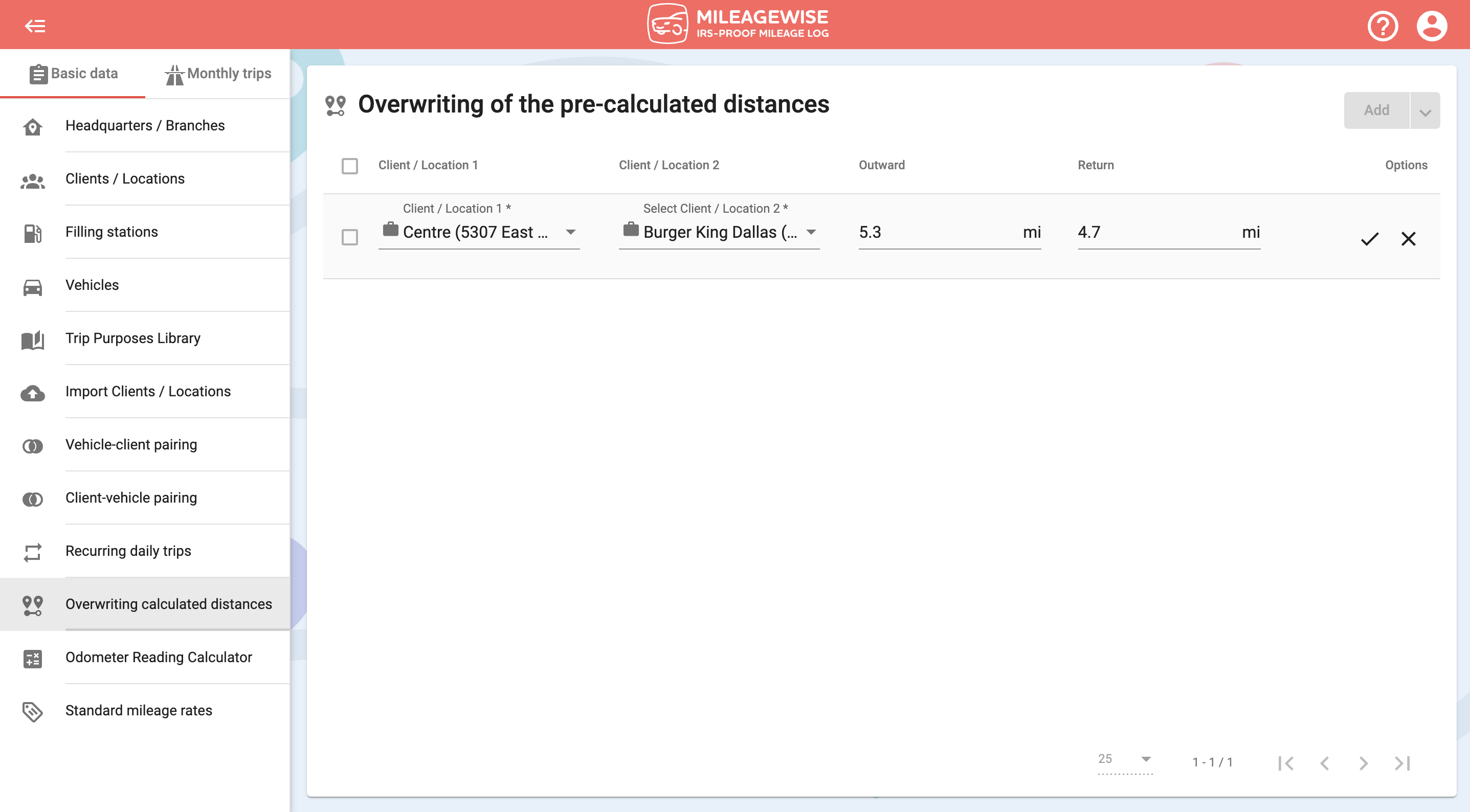This screenshot has width=1470, height=812.
Task: Open Recurring daily trips menu item
Action: 145,550
